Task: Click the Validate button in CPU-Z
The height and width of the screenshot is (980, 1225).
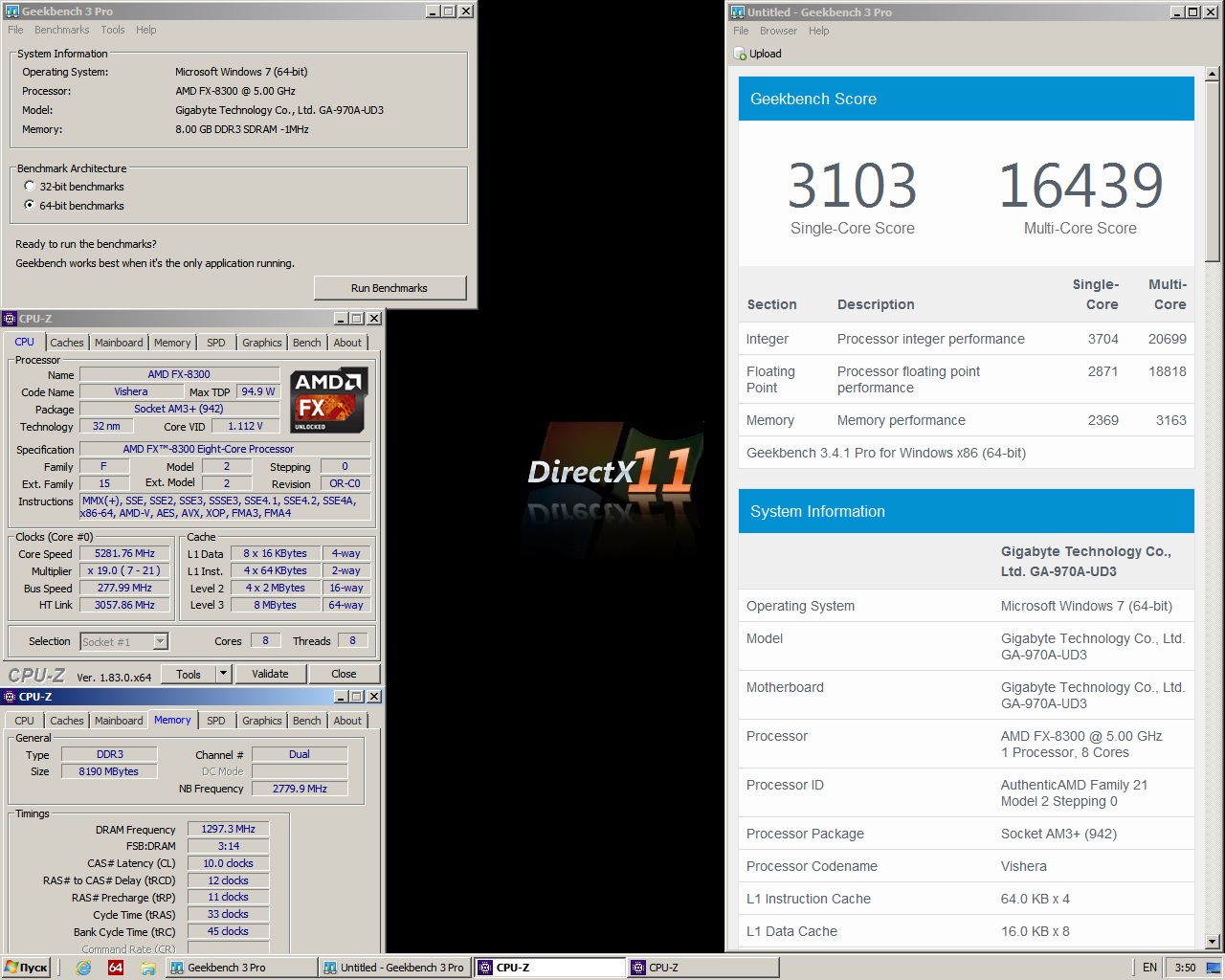Action: click(x=270, y=674)
